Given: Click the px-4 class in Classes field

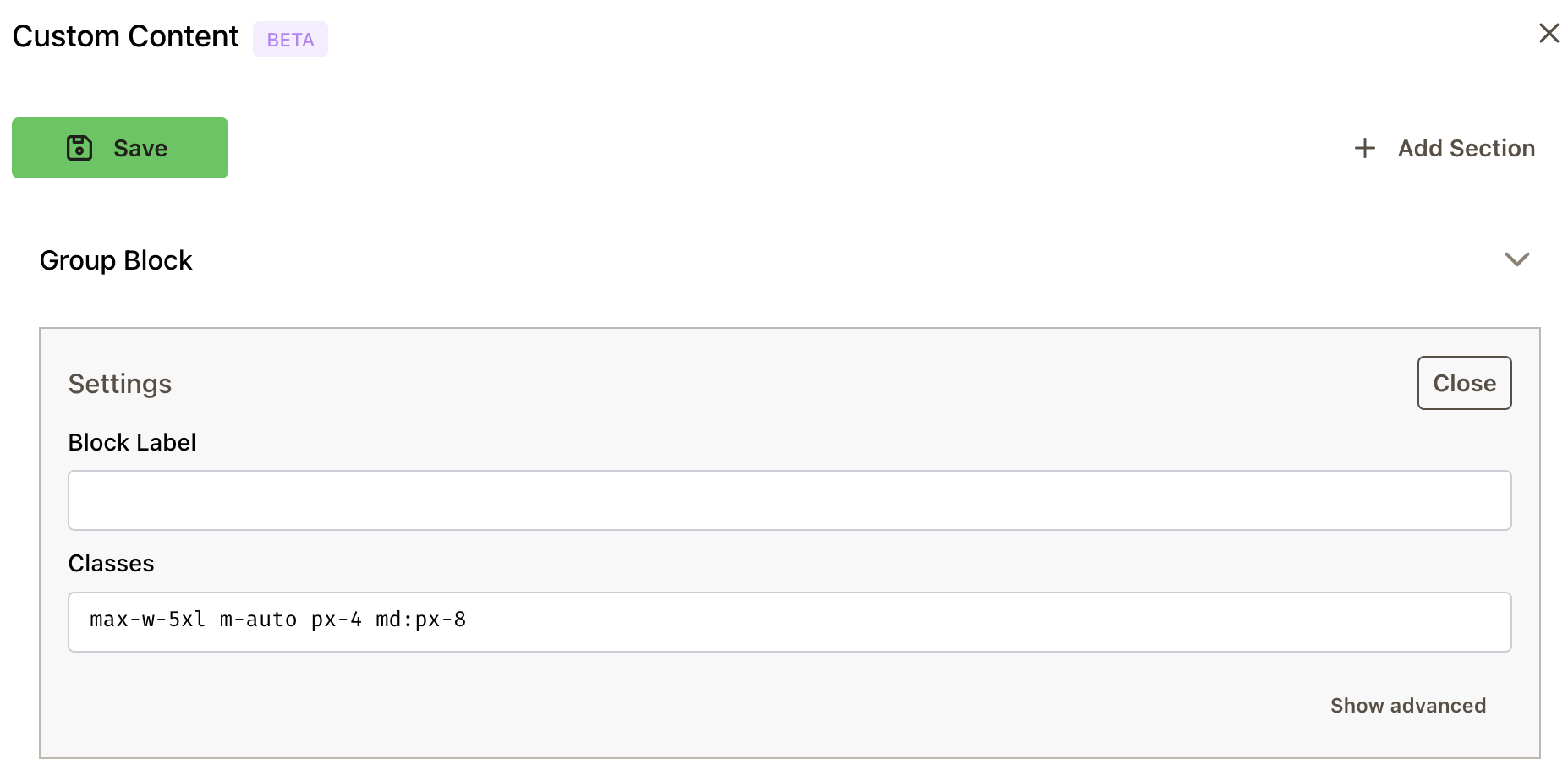Looking at the screenshot, I should coord(336,620).
